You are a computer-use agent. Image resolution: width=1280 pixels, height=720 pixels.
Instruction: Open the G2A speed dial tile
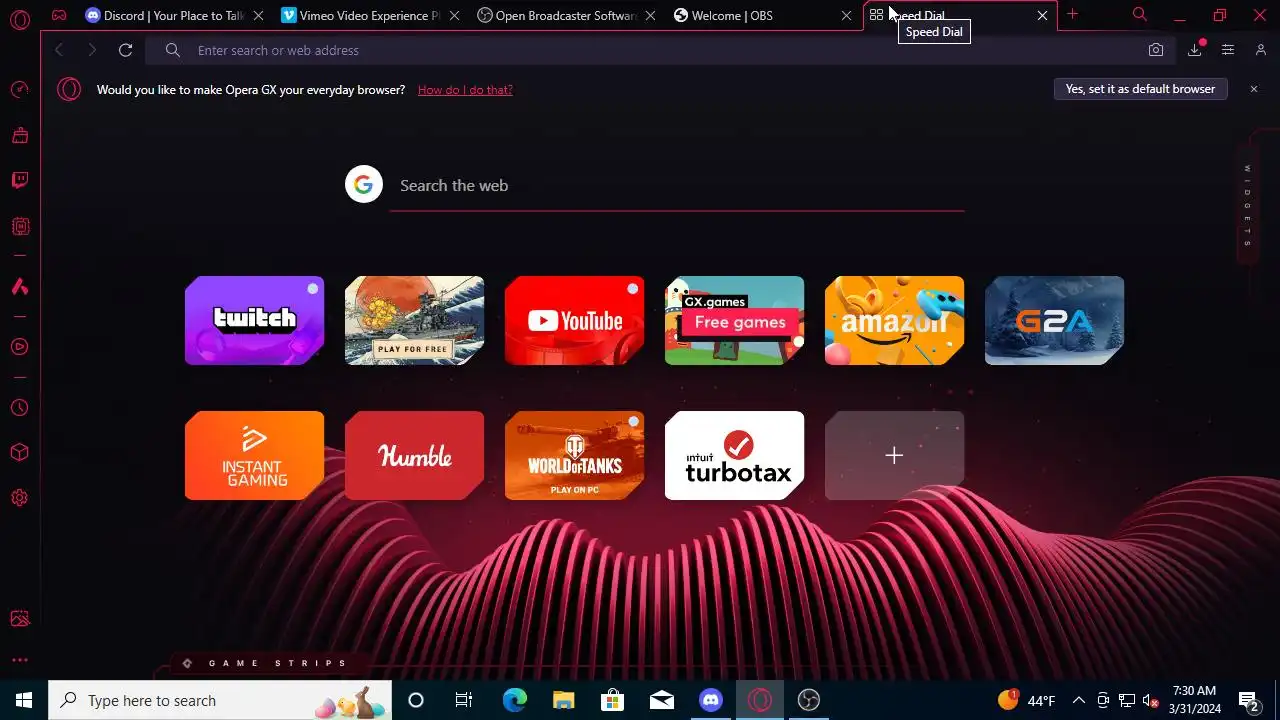pyautogui.click(x=1054, y=320)
